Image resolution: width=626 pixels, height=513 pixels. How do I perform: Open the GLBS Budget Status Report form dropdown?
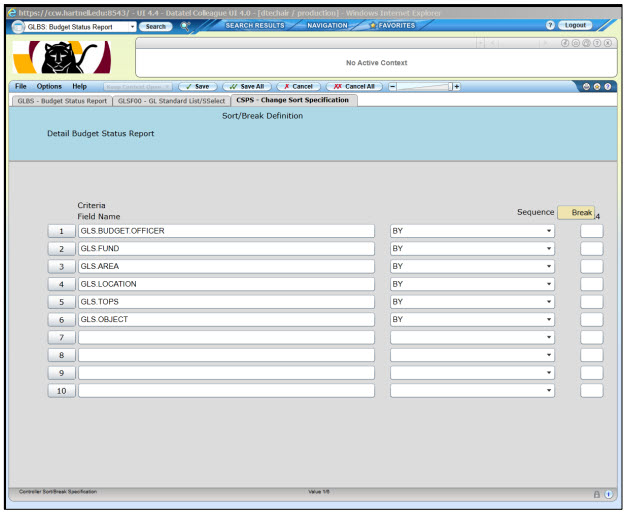(132, 27)
